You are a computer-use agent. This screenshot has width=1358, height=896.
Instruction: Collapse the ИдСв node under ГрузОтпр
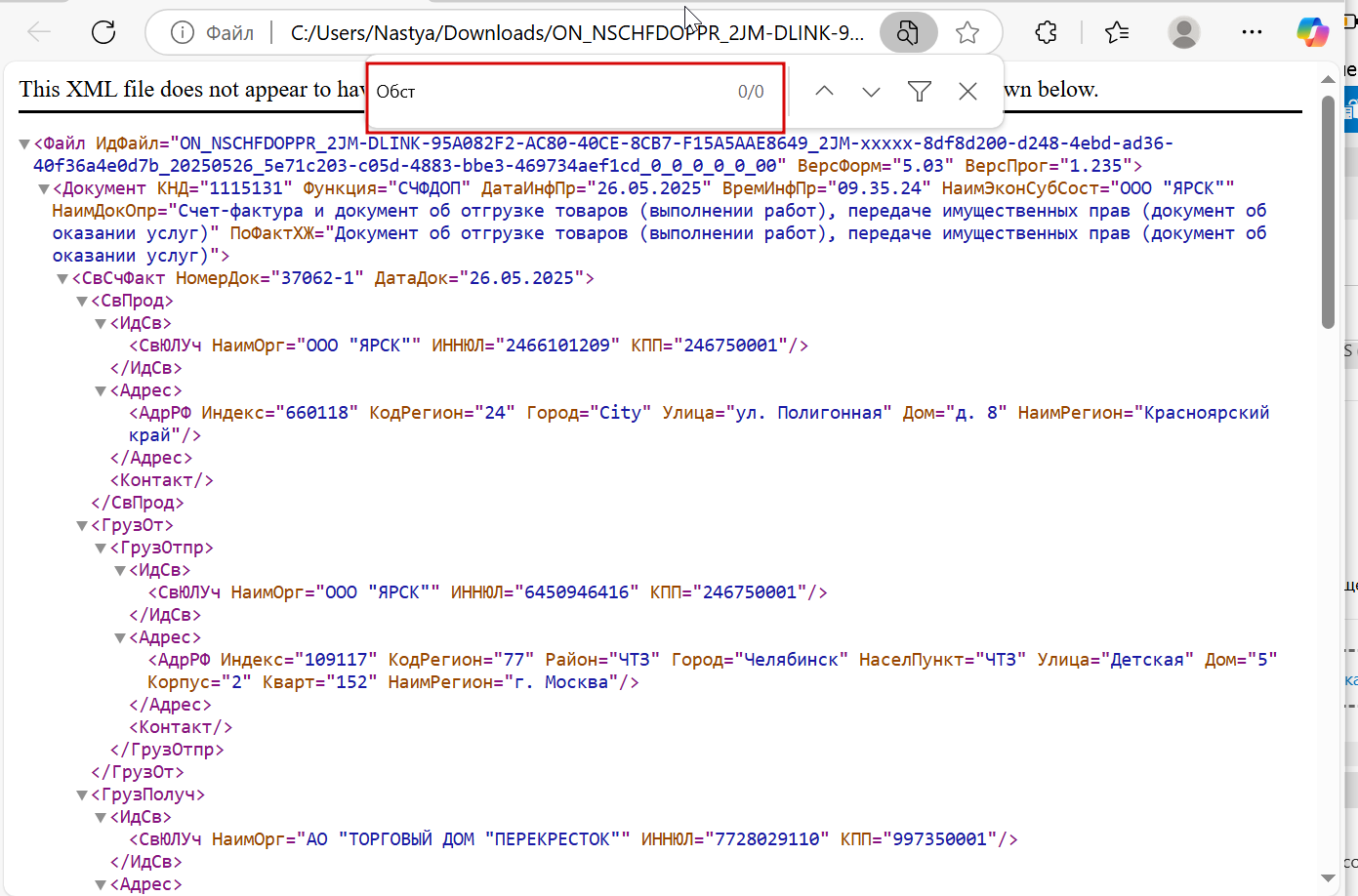(x=120, y=571)
